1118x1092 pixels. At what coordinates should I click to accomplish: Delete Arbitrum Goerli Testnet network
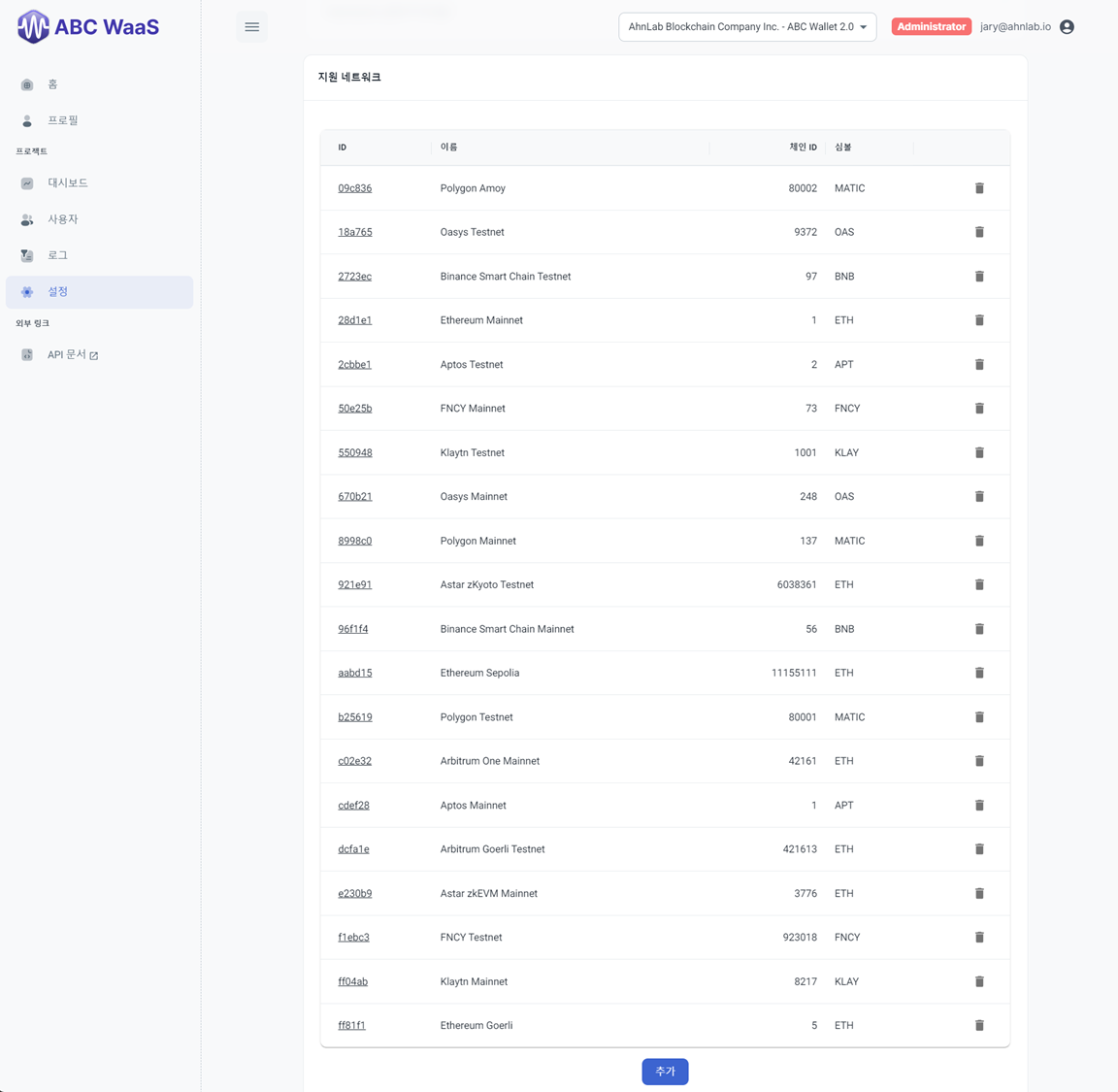(x=979, y=848)
